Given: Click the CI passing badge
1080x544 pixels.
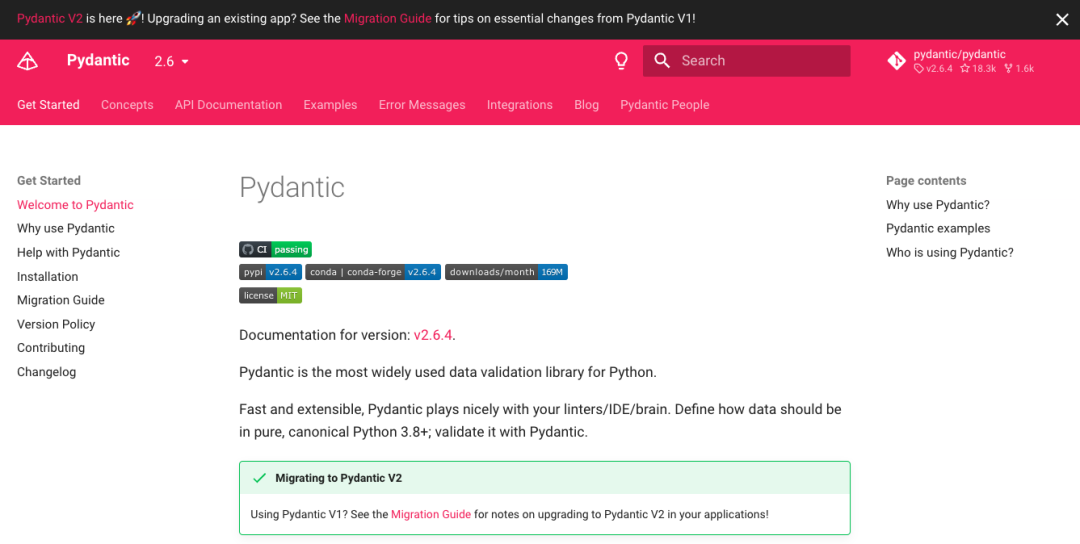Looking at the screenshot, I should click(275, 249).
